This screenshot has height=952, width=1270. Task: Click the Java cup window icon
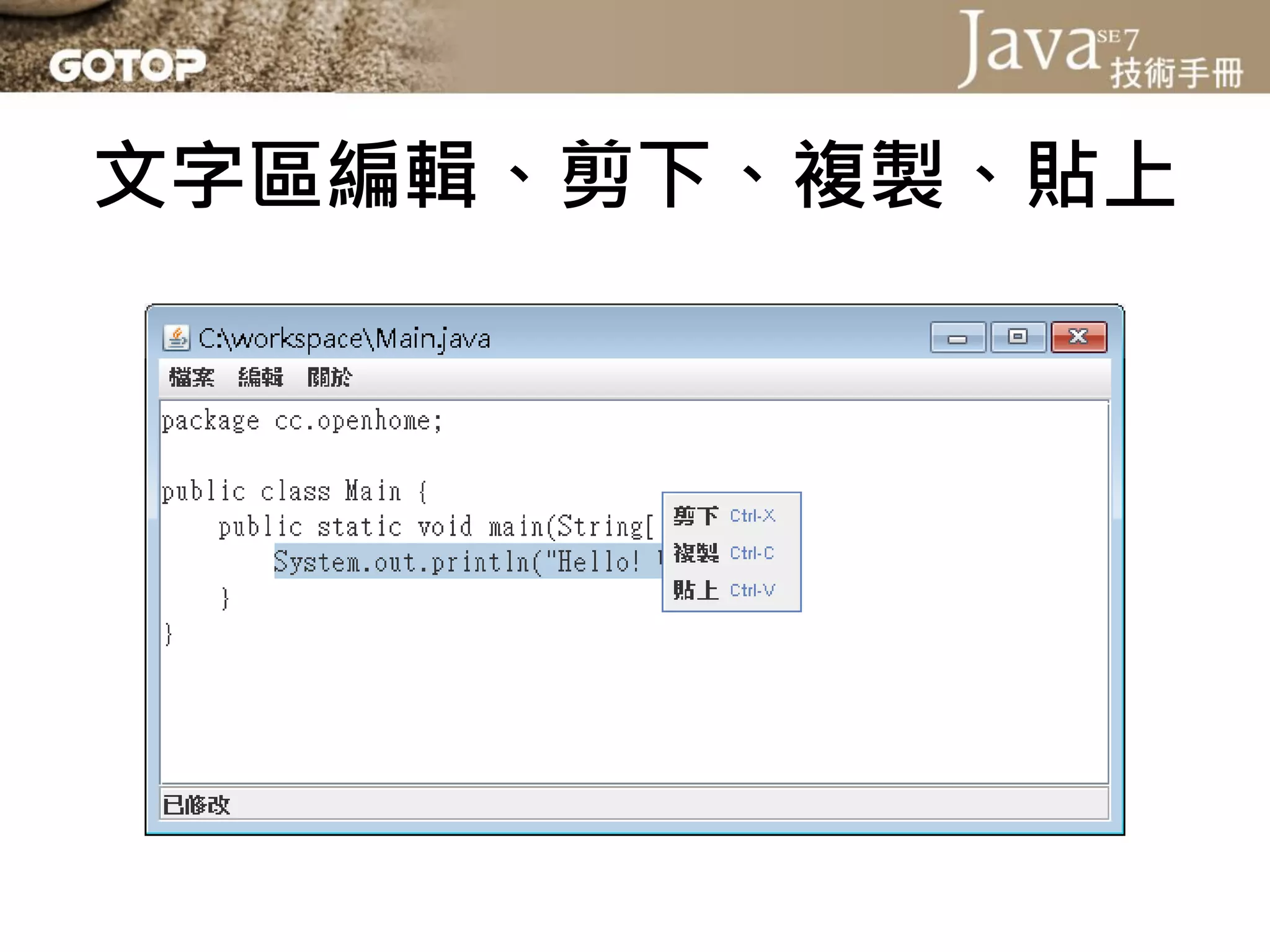coord(176,338)
